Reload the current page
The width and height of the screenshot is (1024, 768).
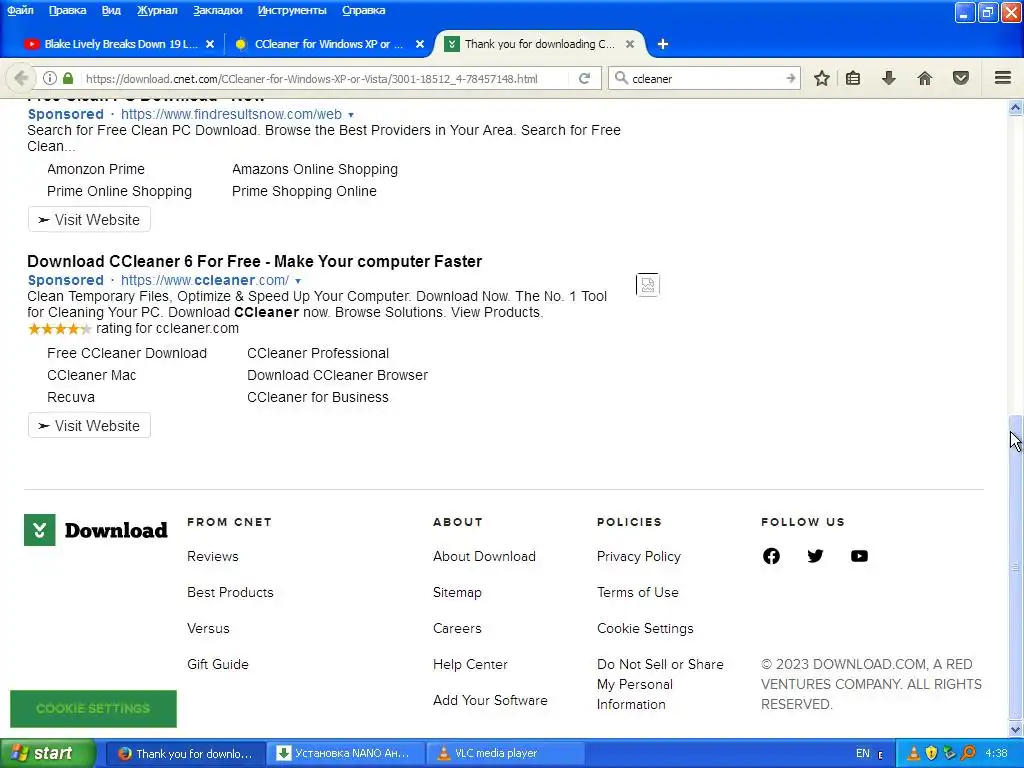[584, 78]
